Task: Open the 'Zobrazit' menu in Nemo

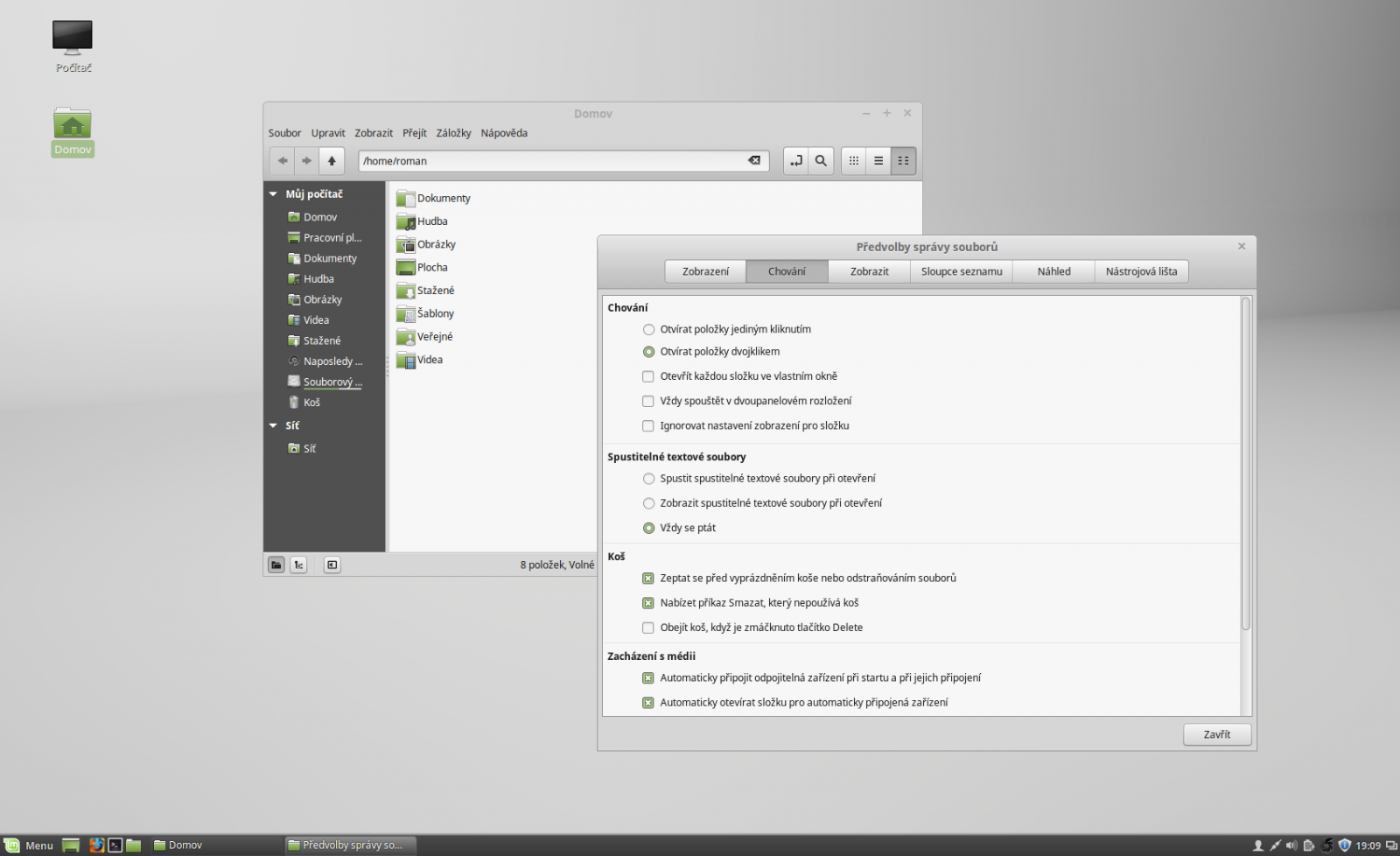Action: (x=374, y=133)
